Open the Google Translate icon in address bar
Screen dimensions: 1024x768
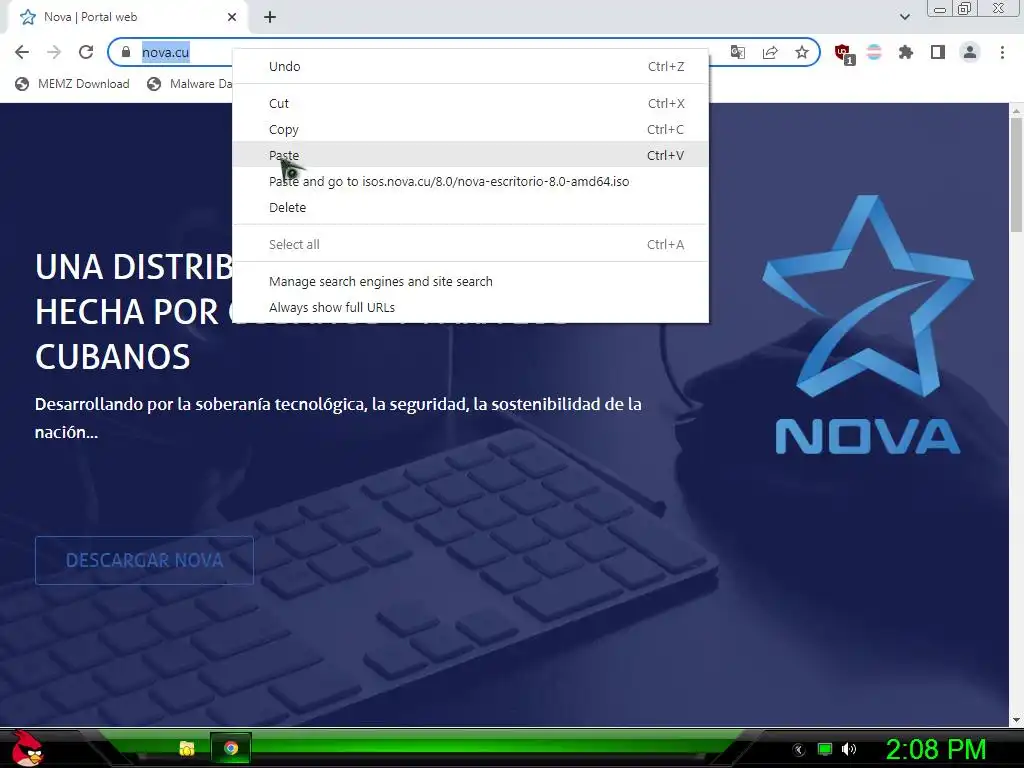[738, 52]
